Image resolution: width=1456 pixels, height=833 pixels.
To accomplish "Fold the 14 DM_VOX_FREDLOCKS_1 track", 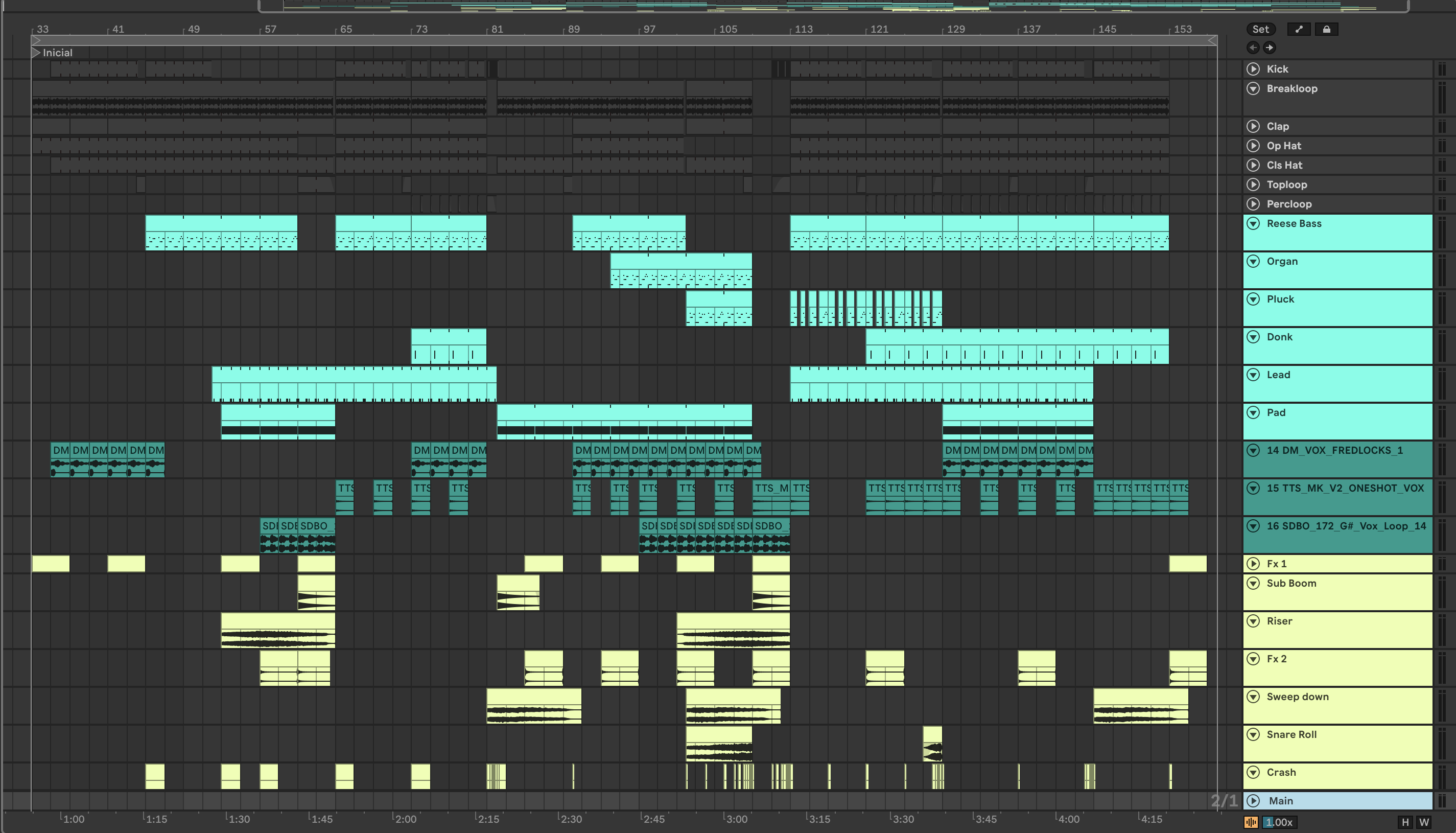I will coord(1253,450).
